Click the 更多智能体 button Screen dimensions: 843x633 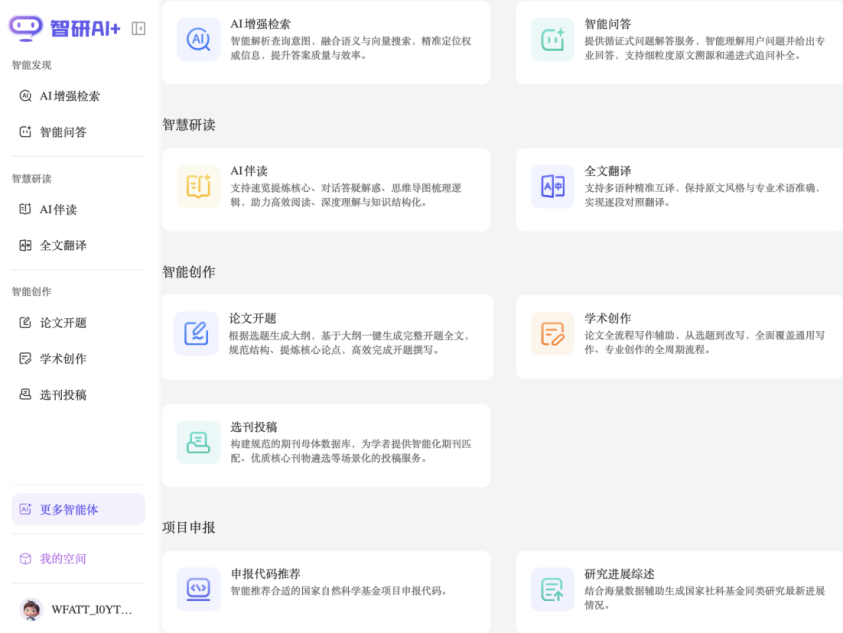(x=78, y=509)
